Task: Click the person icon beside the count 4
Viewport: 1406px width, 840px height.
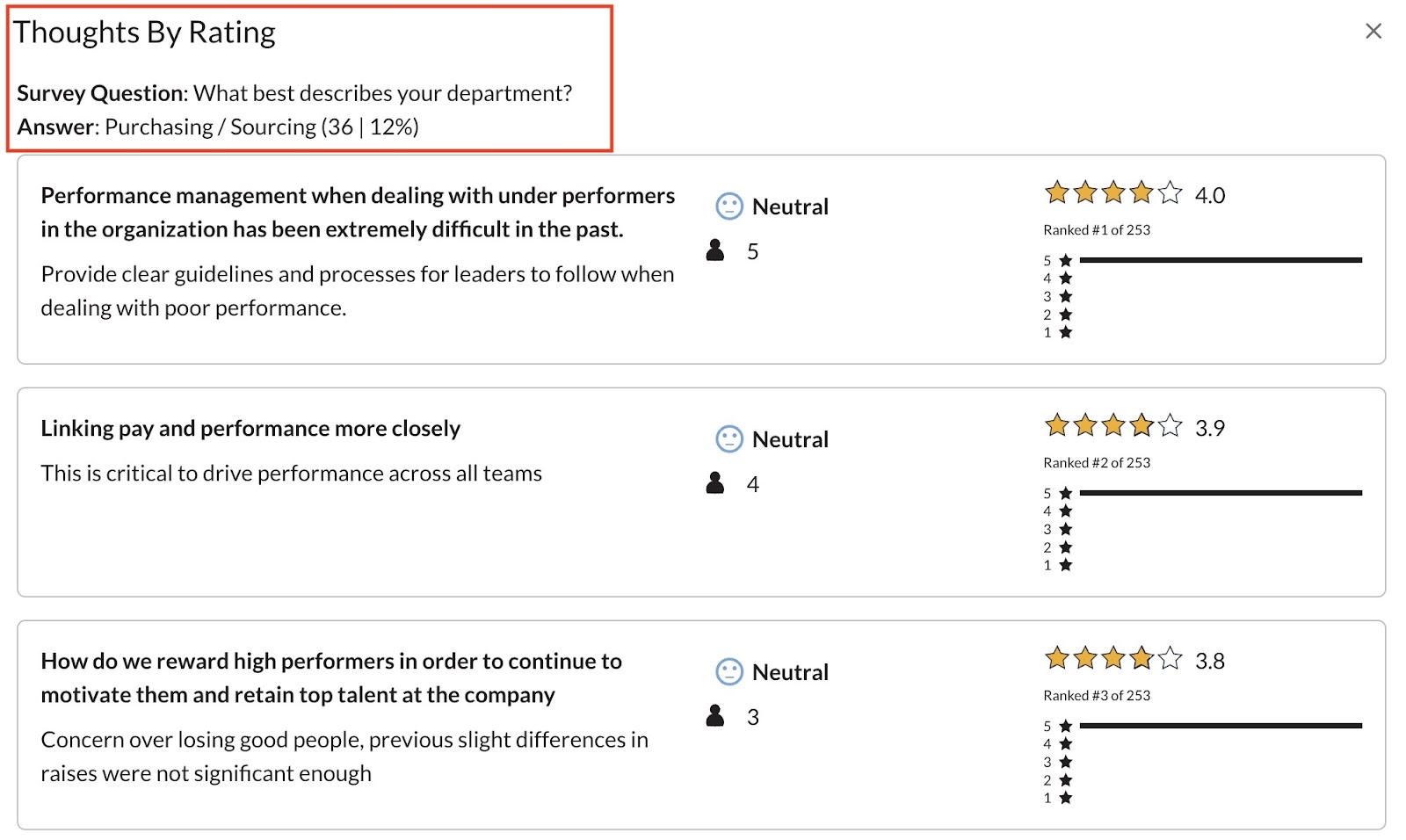Action: tap(715, 483)
